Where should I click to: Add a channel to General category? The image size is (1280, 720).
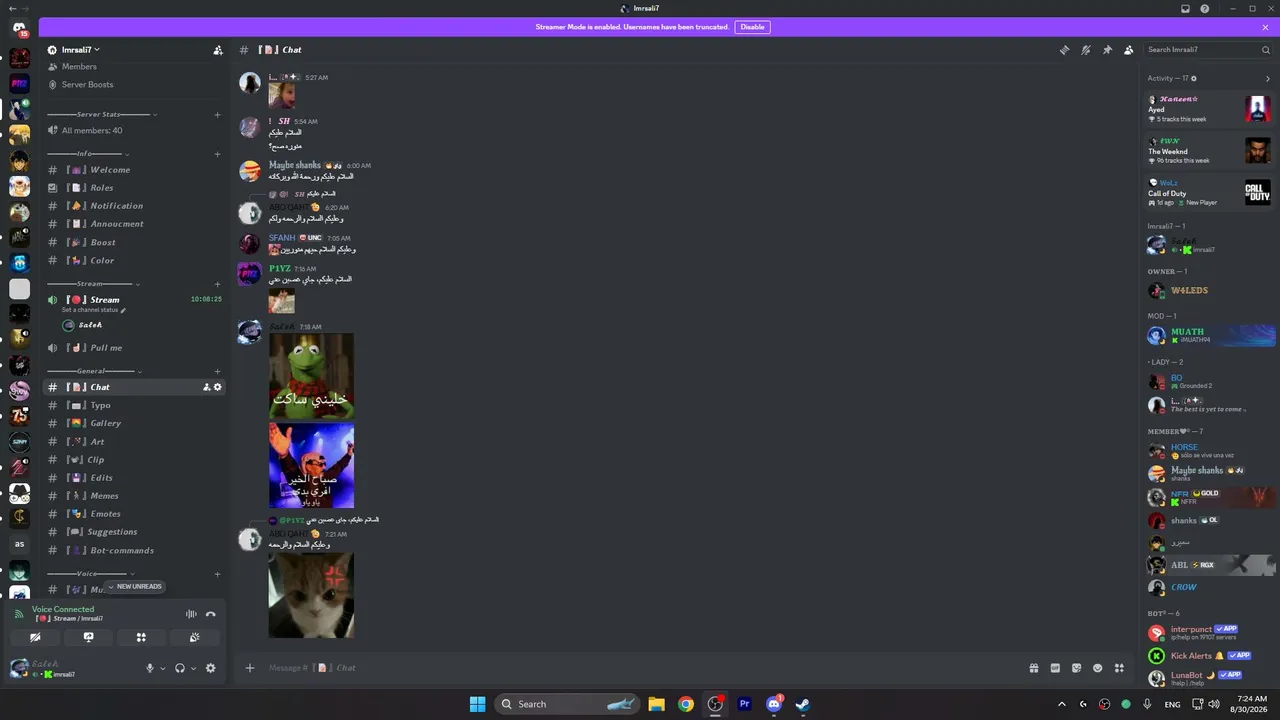(x=217, y=371)
